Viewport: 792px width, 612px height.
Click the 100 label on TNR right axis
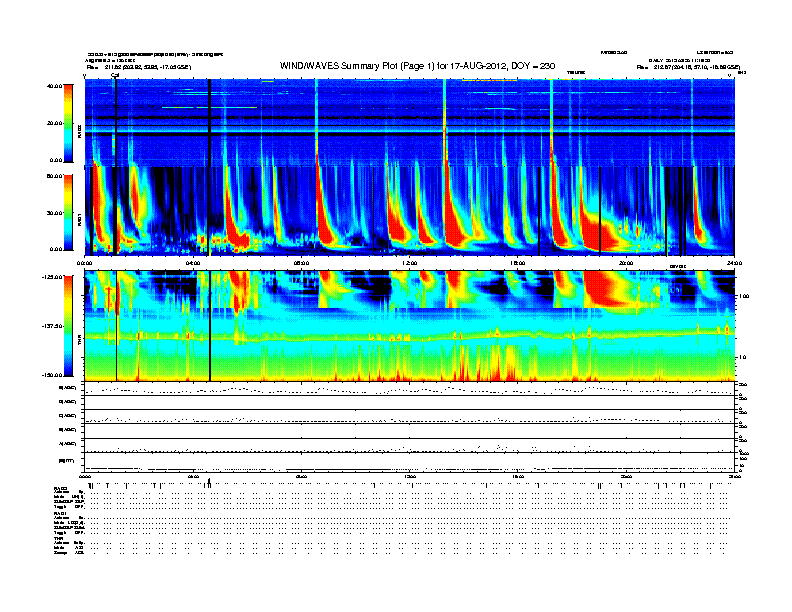click(744, 296)
